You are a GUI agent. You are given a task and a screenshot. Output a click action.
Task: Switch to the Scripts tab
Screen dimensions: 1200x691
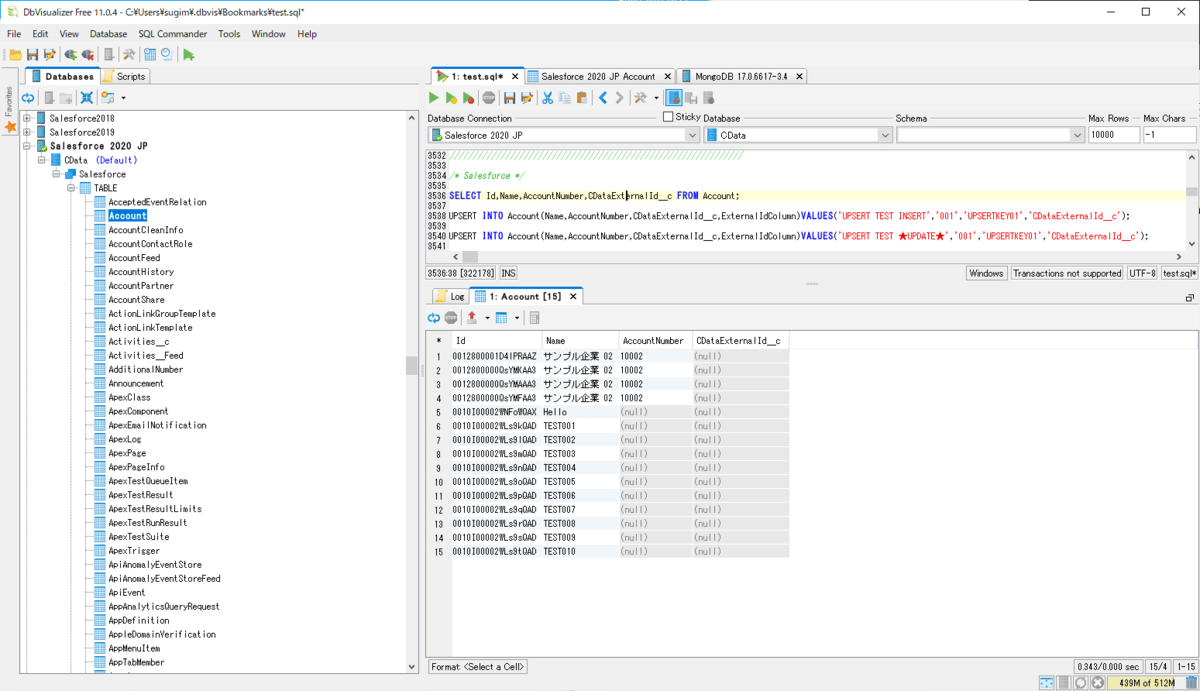click(124, 76)
